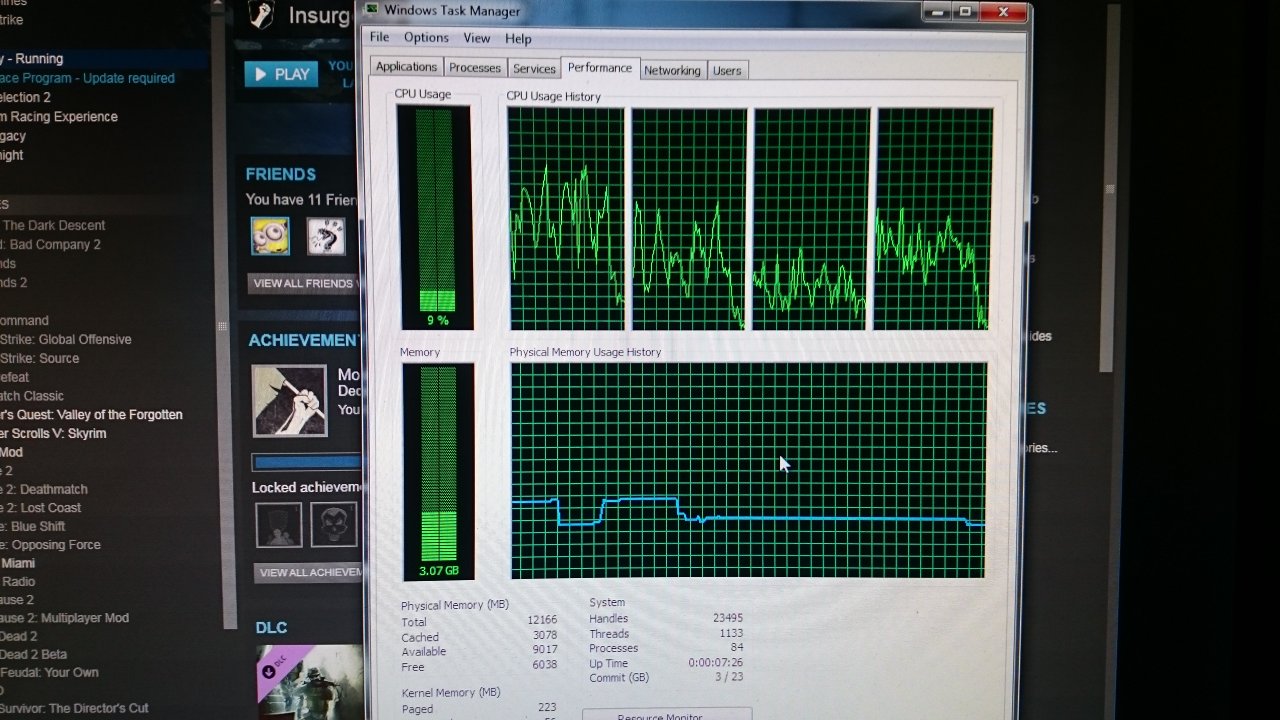Click the Physical Memory Usage History graph
This screenshot has width=1280, height=720.
tap(748, 470)
